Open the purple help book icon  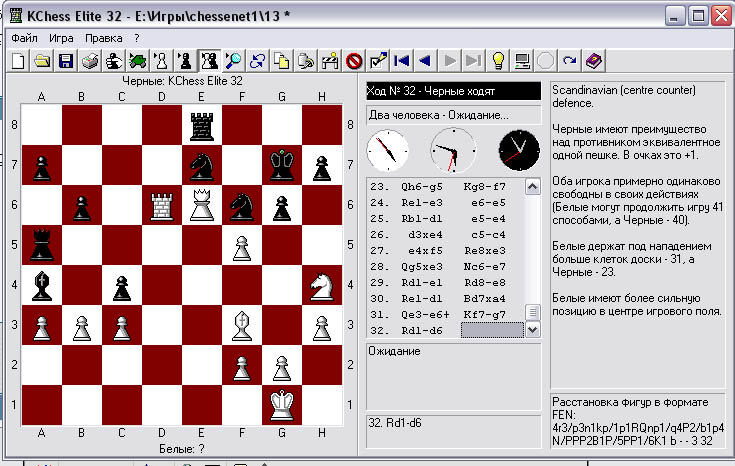pyautogui.click(x=594, y=61)
